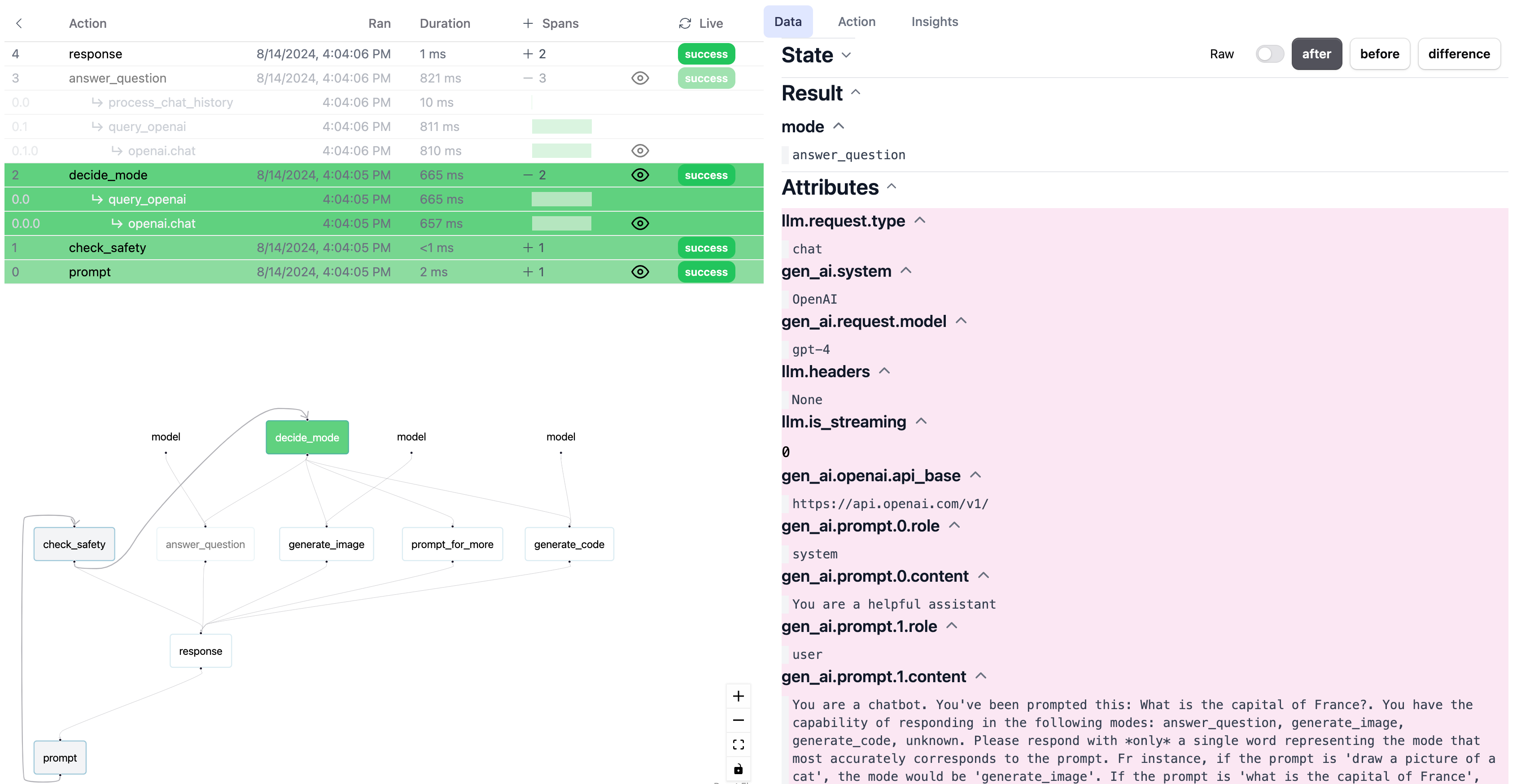The image size is (1530, 784).
Task: Collapse llm.is_streaming attribute
Action: pyautogui.click(x=921, y=421)
